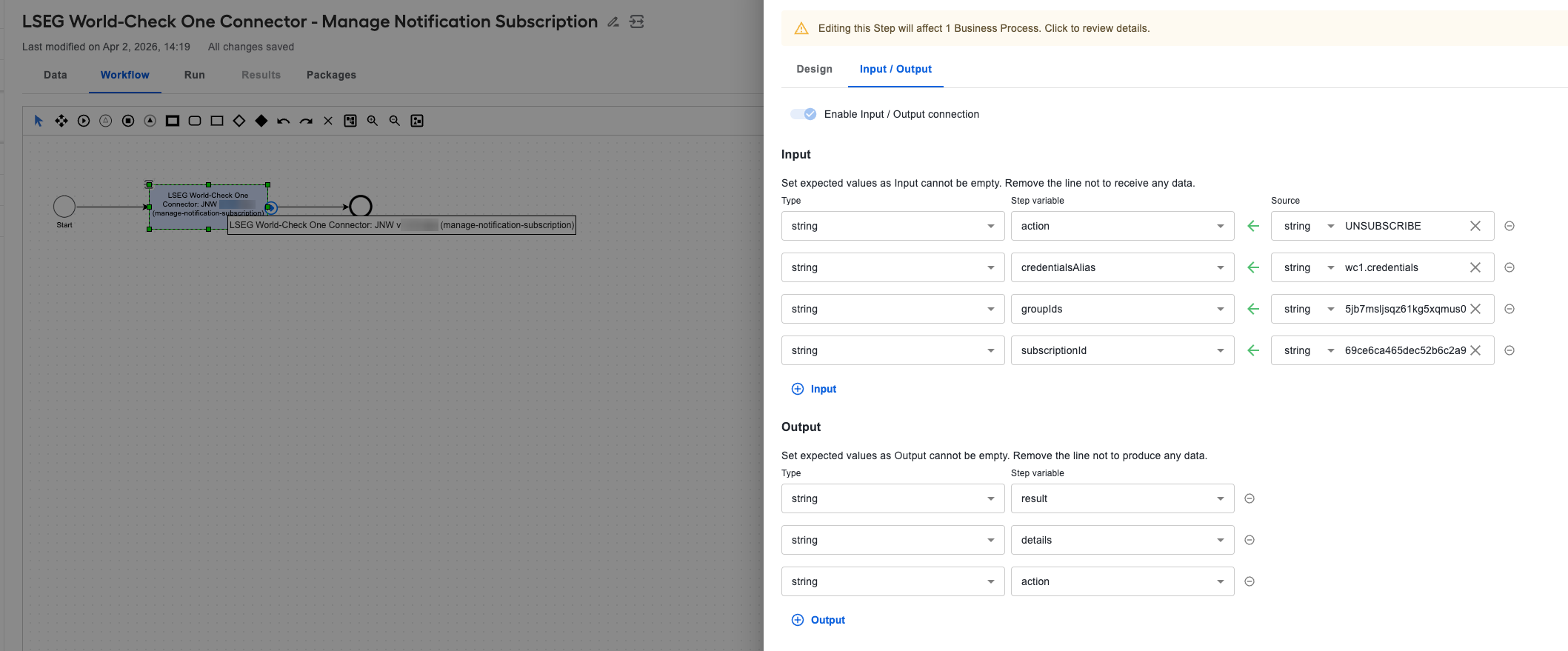Remove the subscriptionId input row
This screenshot has height=651, width=1568.
[x=1509, y=350]
